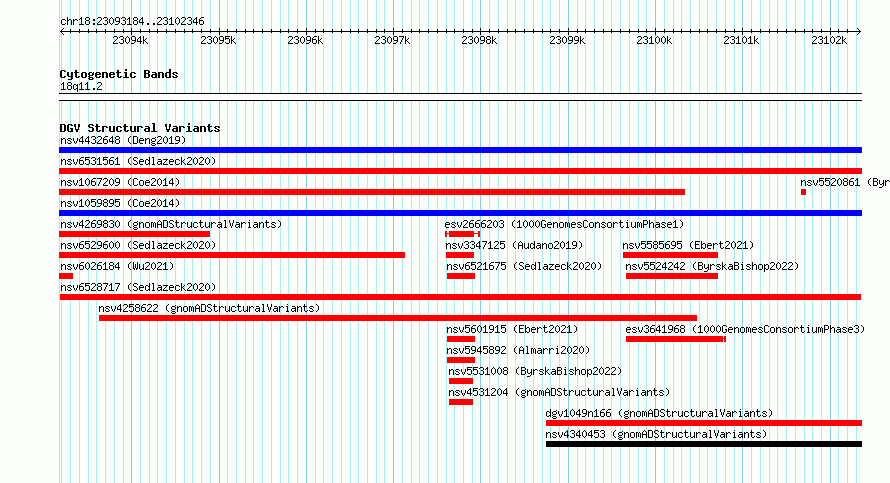Click the short red bar under nsv6026184
890x483 pixels.
point(66,276)
